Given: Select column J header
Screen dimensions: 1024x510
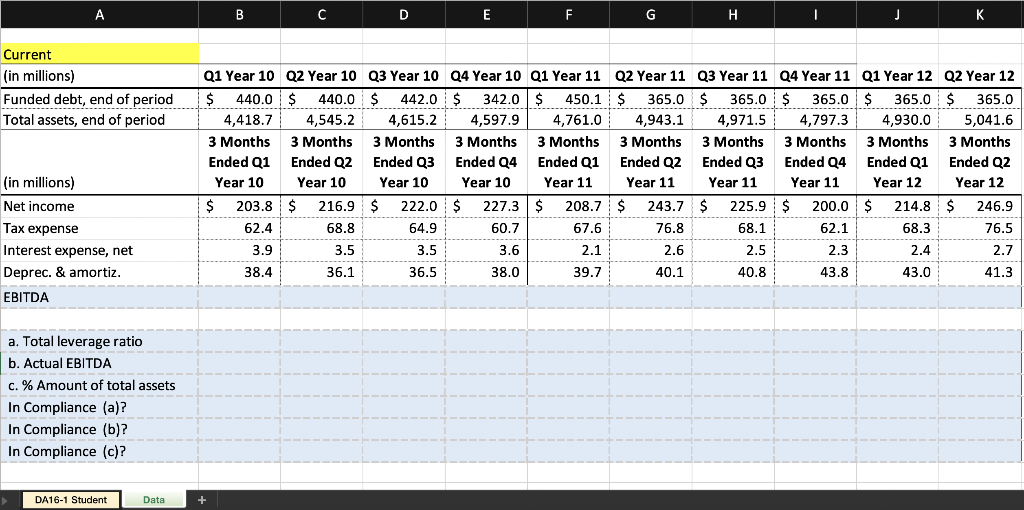Looking at the screenshot, I should pos(898,14).
